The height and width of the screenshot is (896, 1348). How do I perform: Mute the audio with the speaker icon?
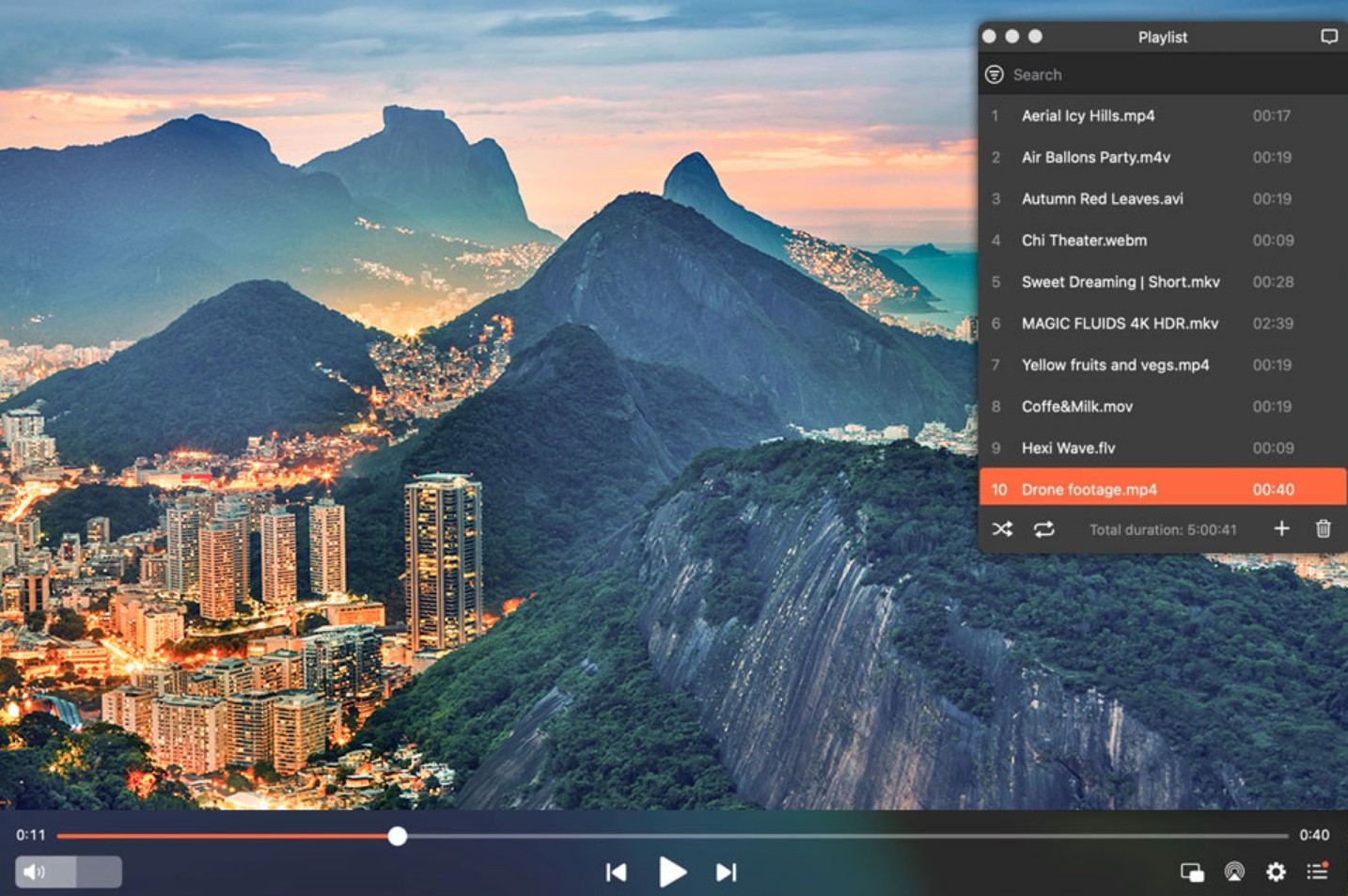click(34, 872)
